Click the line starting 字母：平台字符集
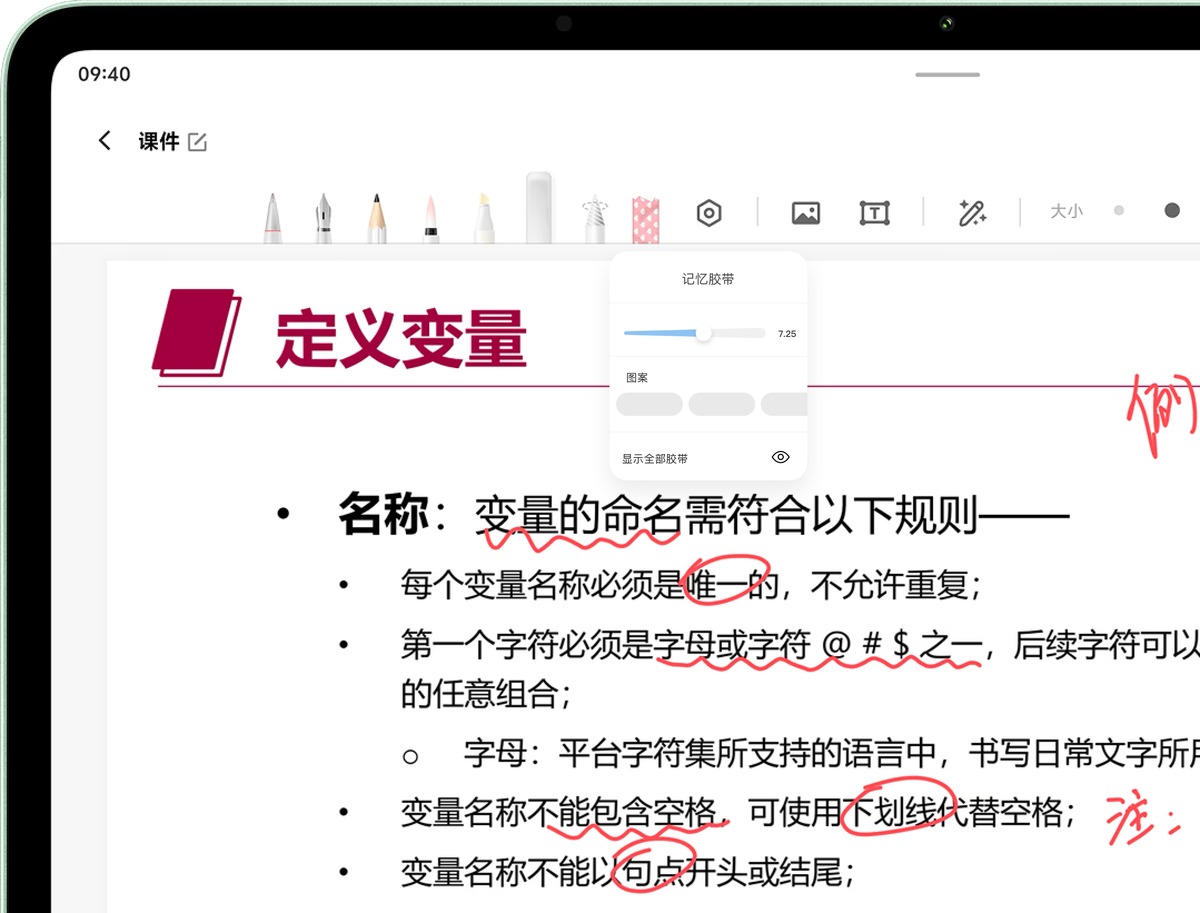This screenshot has height=913, width=1200. pos(831,753)
